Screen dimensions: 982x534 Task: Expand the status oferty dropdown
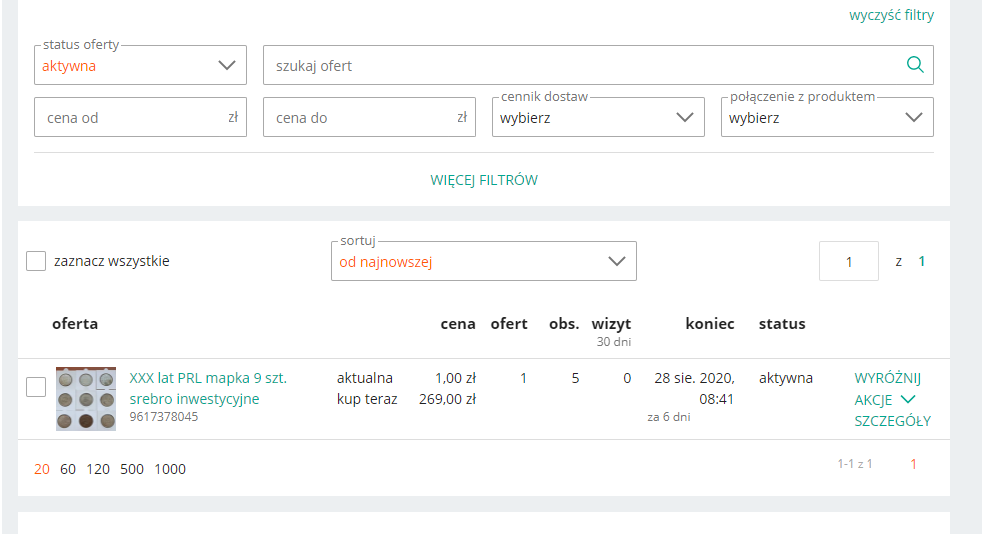pyautogui.click(x=140, y=65)
